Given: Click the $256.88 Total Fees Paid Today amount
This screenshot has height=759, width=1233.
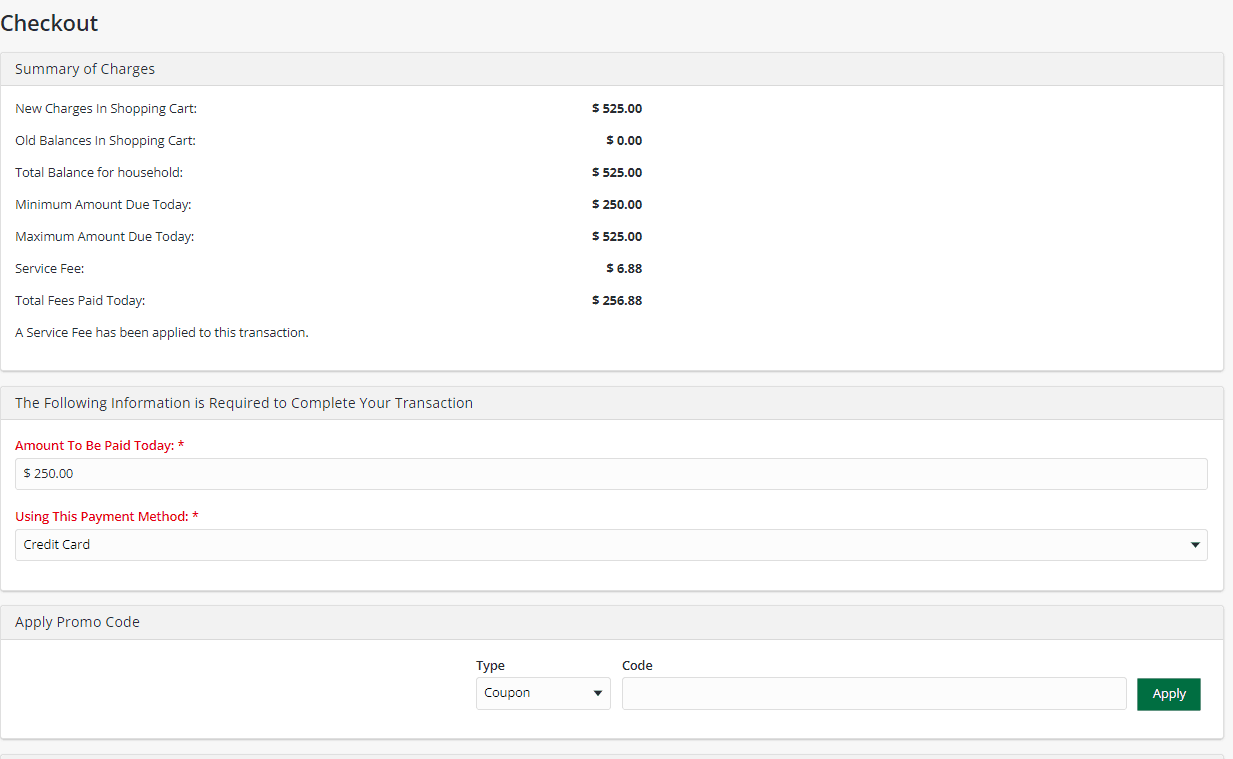Looking at the screenshot, I should tap(617, 300).
